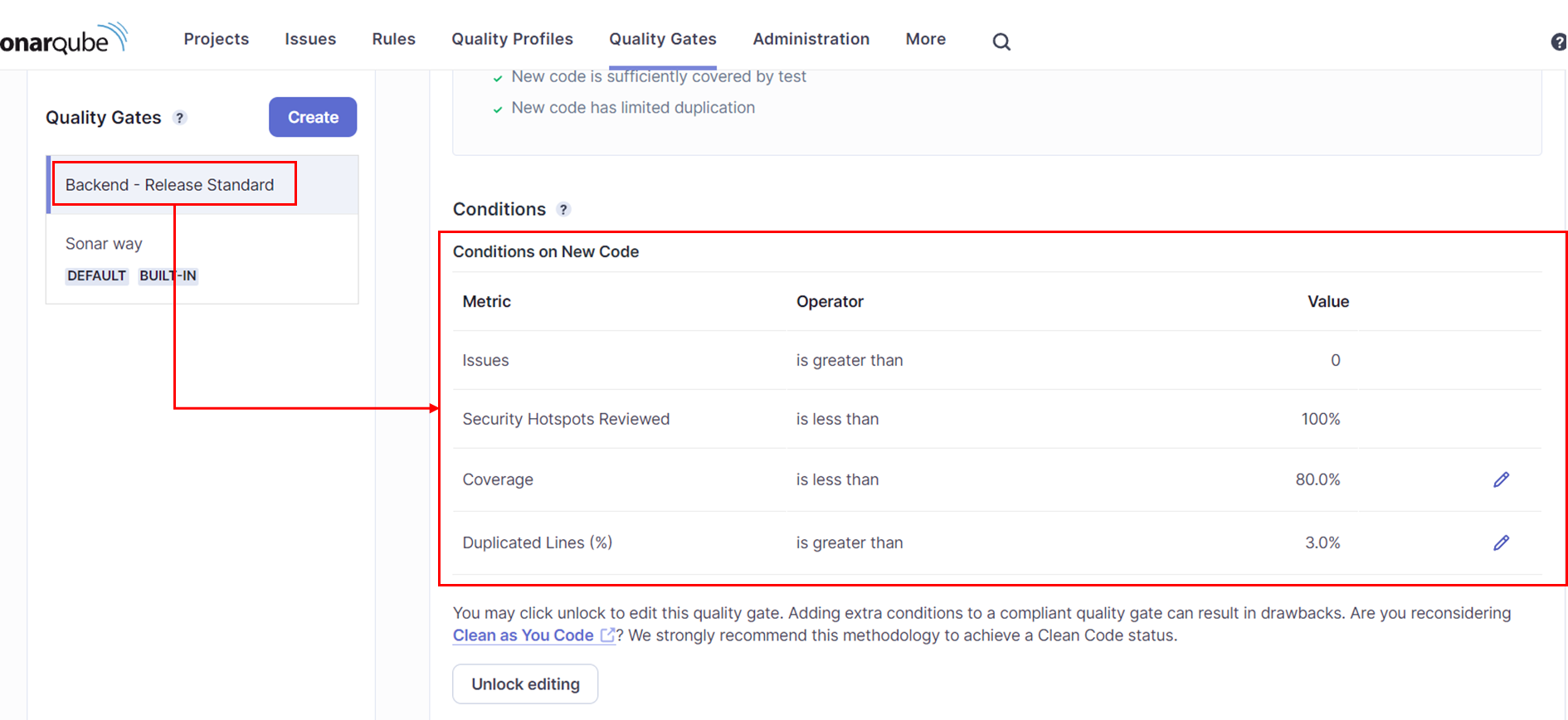
Task: Click the DEFAULT badge under Sonar way
Action: [96, 275]
